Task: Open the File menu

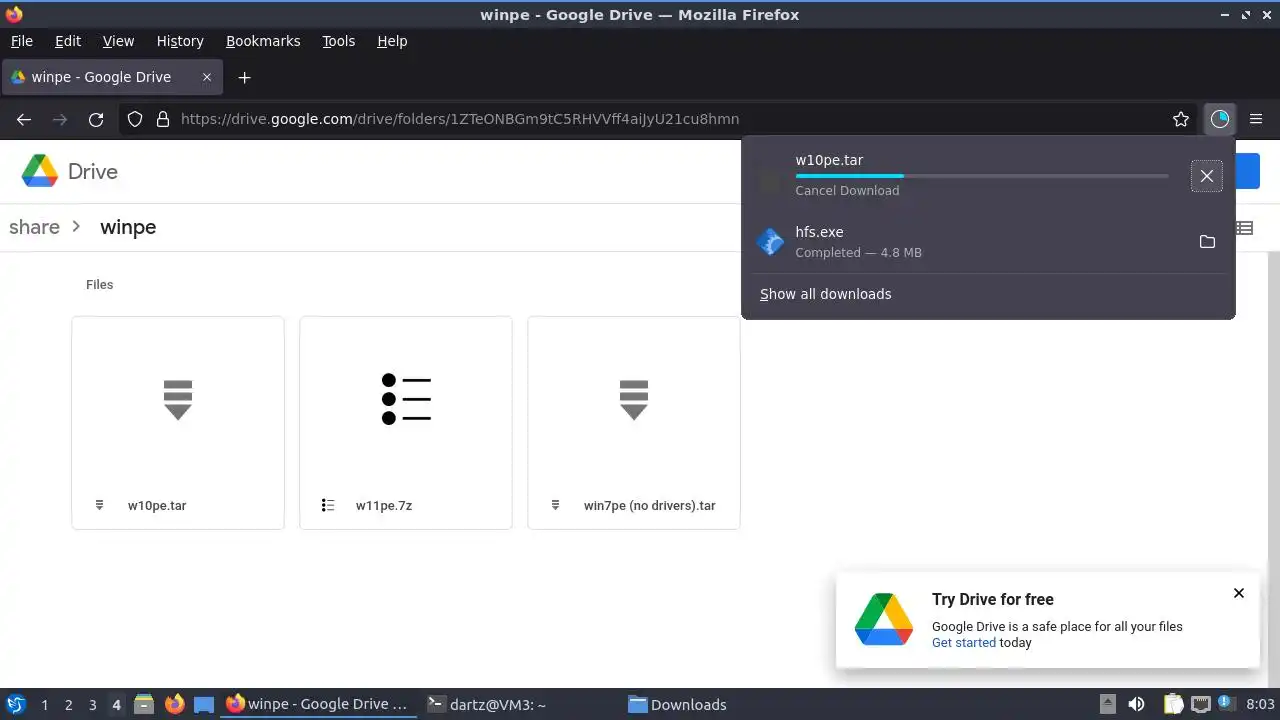Action: coord(22,41)
